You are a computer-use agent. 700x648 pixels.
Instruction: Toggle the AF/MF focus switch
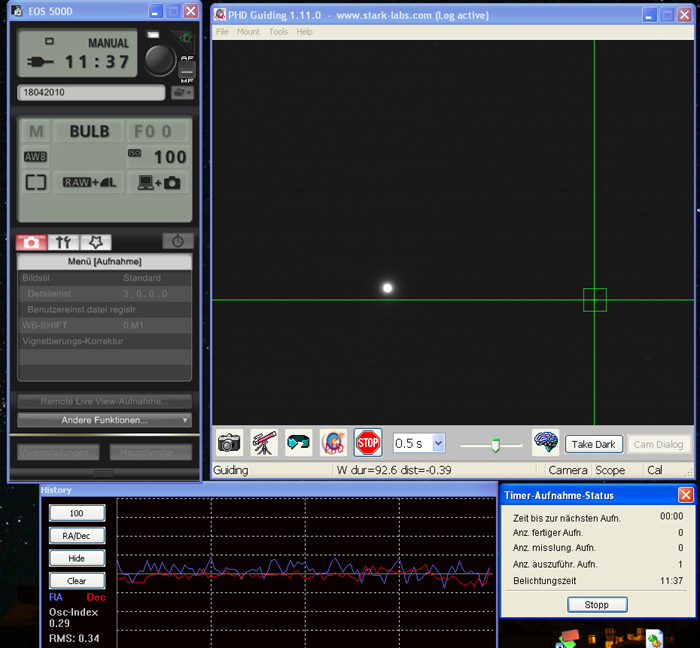pos(187,68)
